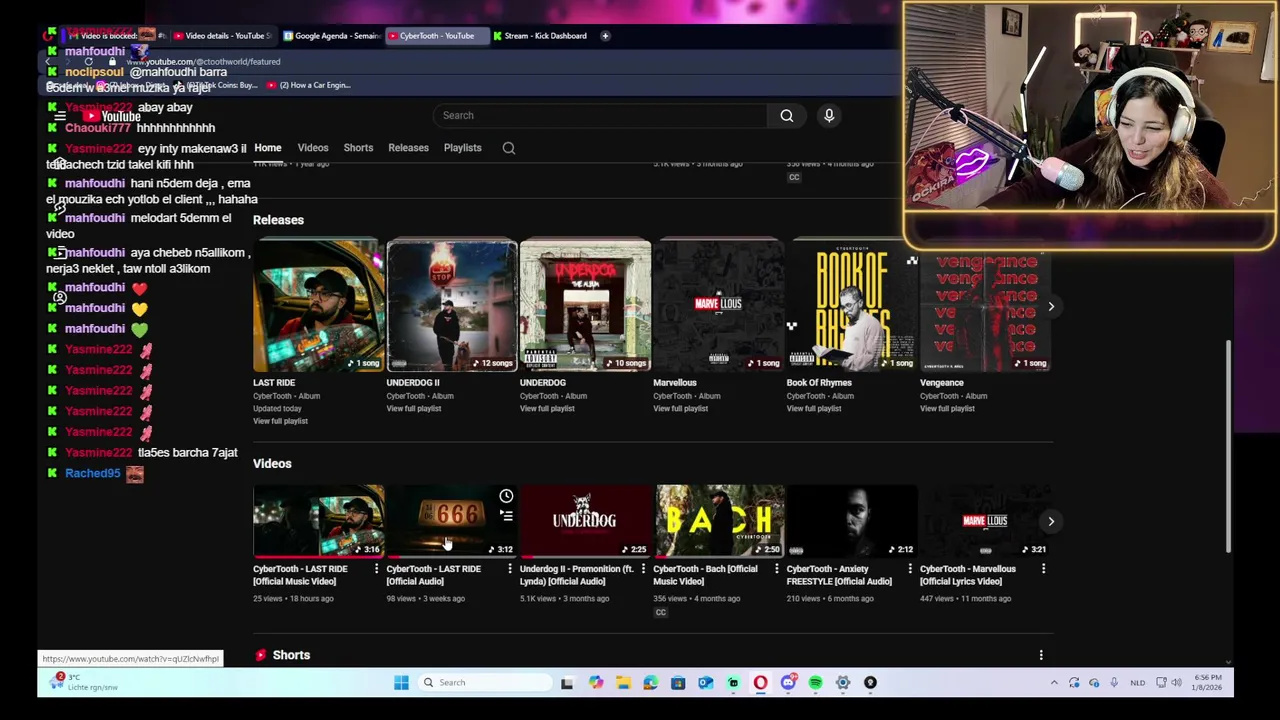Screen dimensions: 1280x720
Task: Open Microsoft Store from the taskbar
Action: pyautogui.click(x=678, y=683)
